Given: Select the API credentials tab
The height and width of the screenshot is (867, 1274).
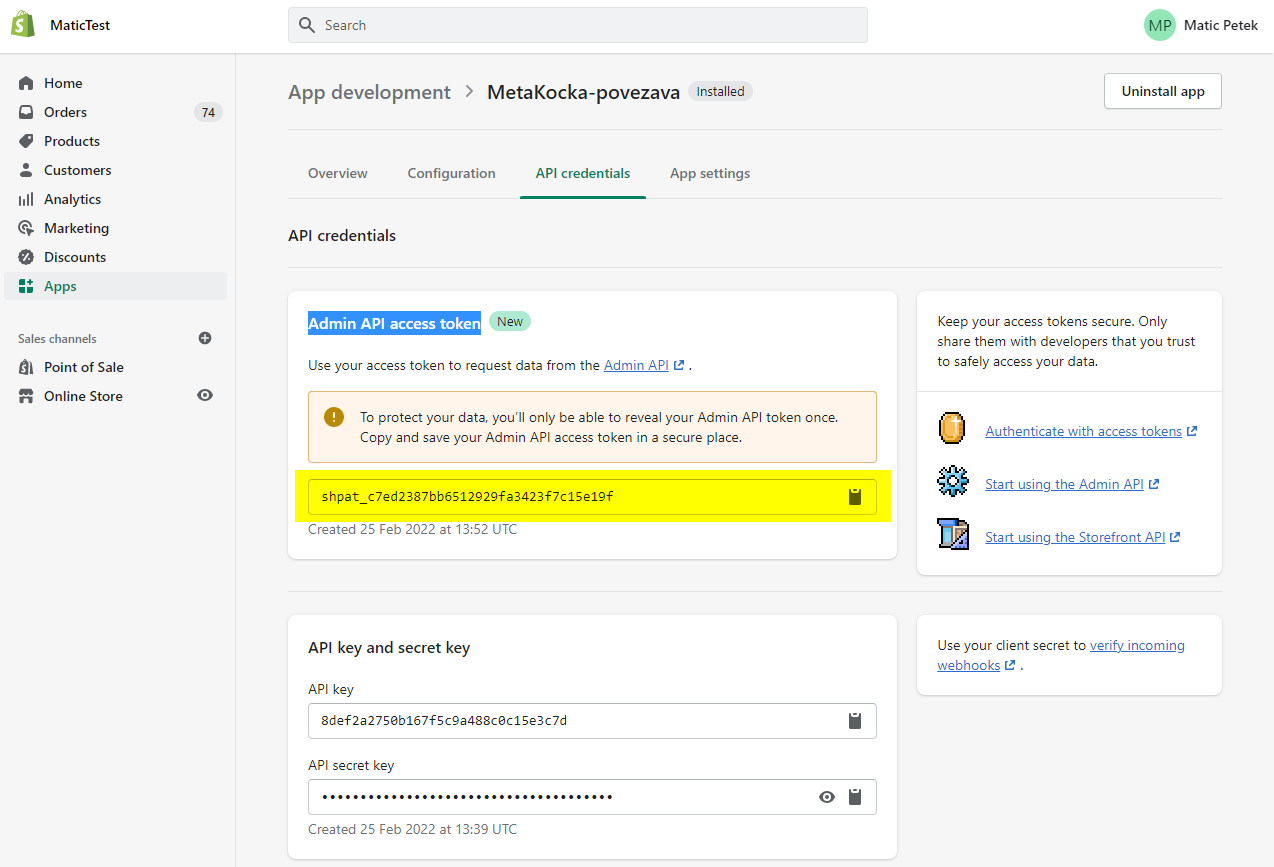Looking at the screenshot, I should 583,173.
